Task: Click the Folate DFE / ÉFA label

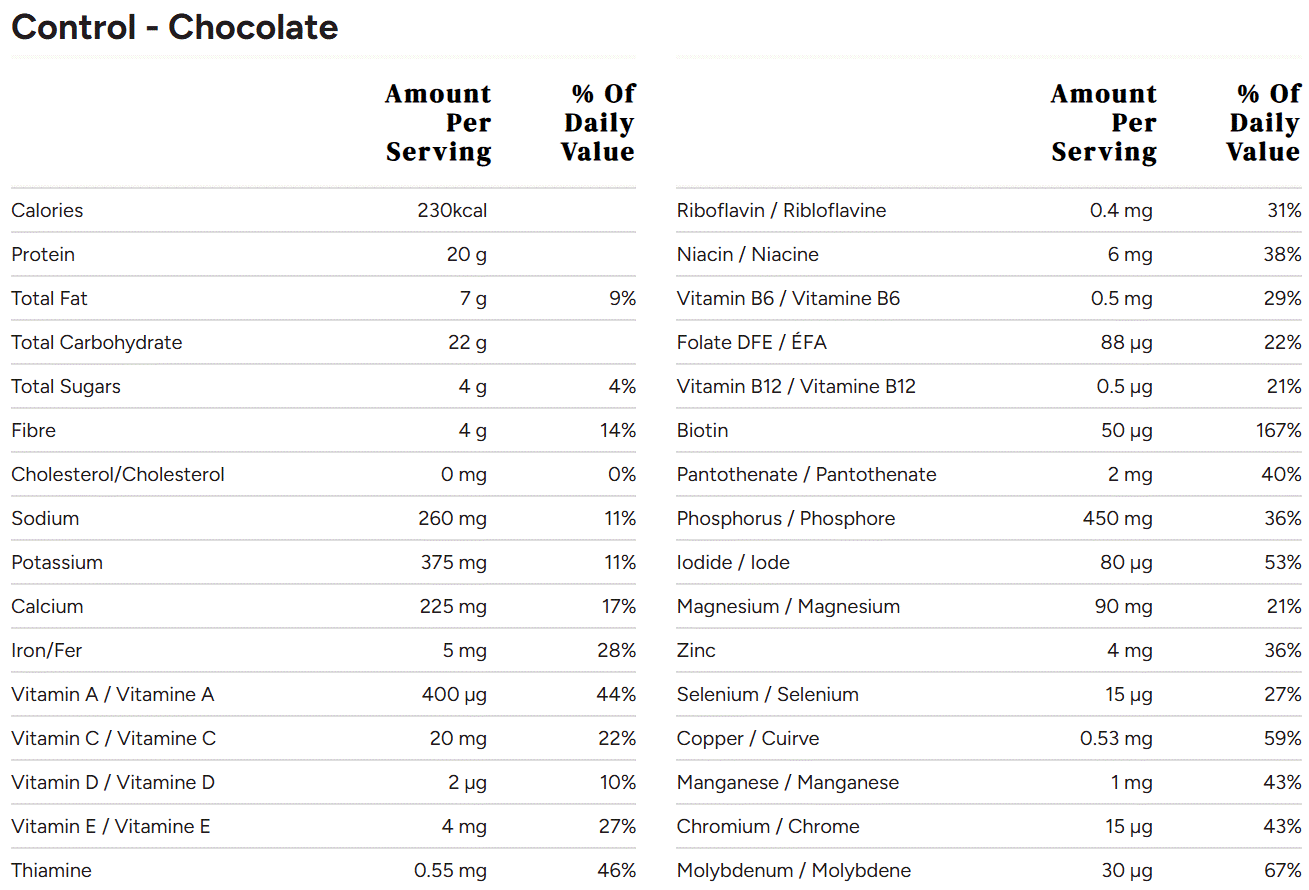Action: (752, 342)
